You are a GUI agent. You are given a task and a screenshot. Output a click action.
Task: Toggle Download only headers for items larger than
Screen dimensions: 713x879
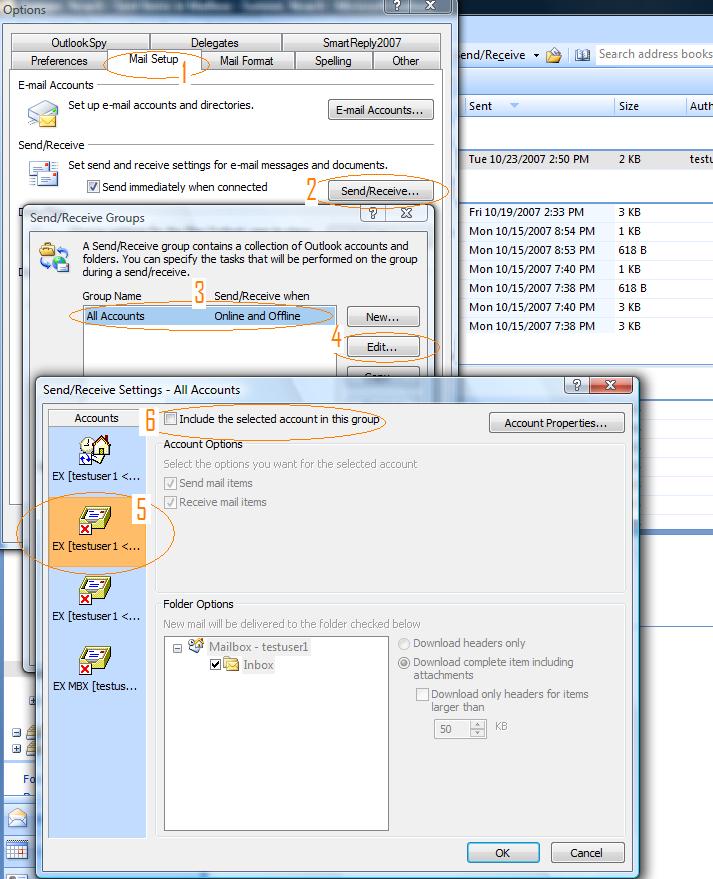[x=422, y=695]
